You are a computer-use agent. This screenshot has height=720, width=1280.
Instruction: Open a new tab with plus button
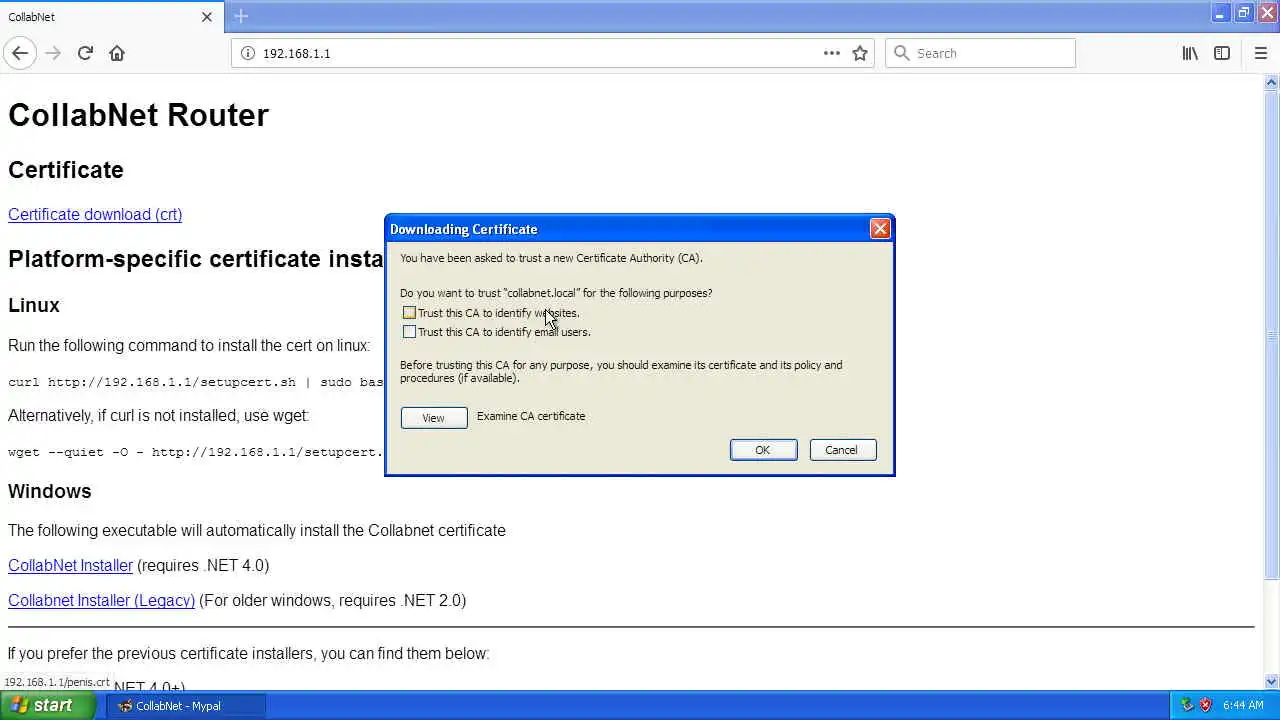point(241,16)
